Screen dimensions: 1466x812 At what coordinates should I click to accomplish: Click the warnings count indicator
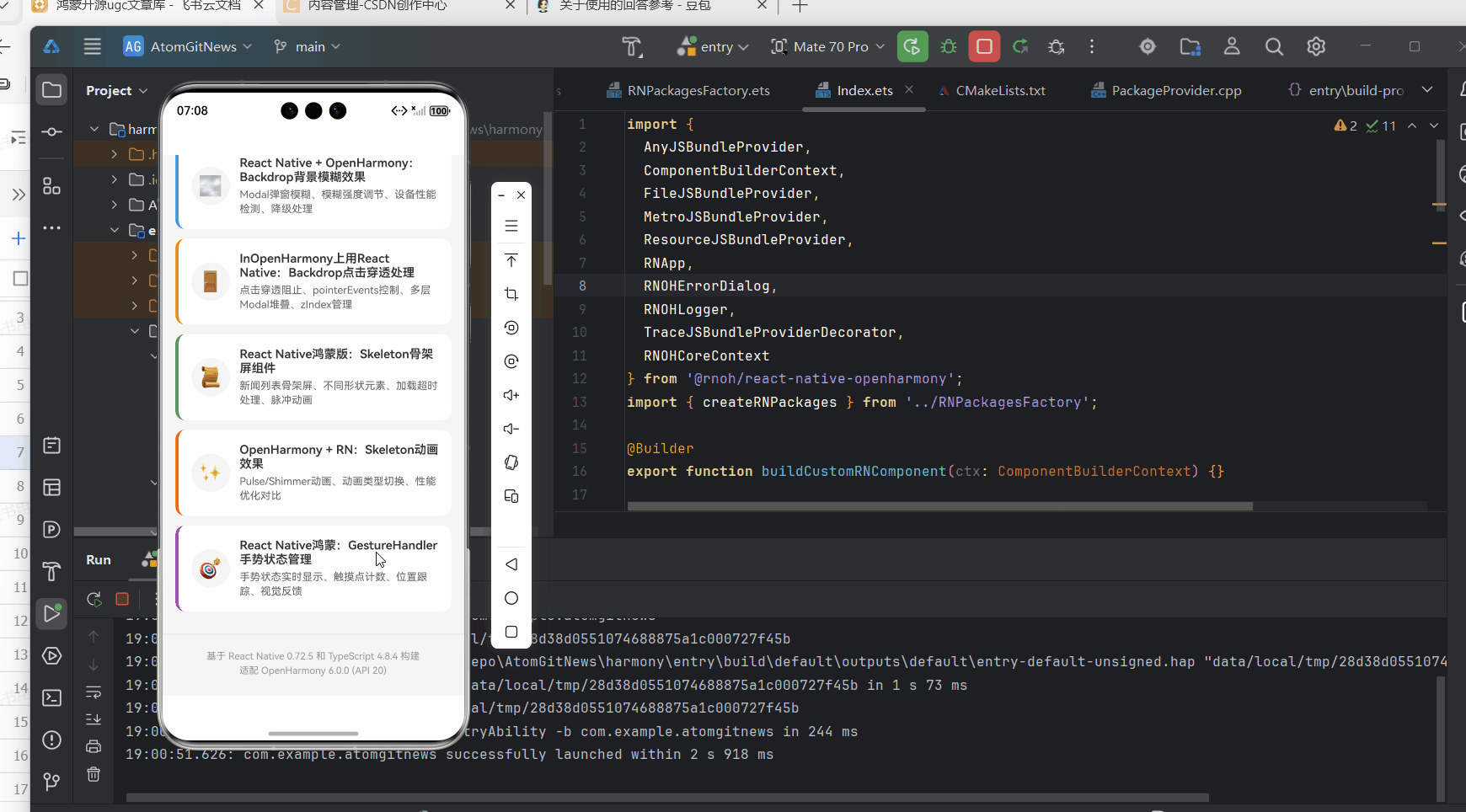coord(1346,126)
